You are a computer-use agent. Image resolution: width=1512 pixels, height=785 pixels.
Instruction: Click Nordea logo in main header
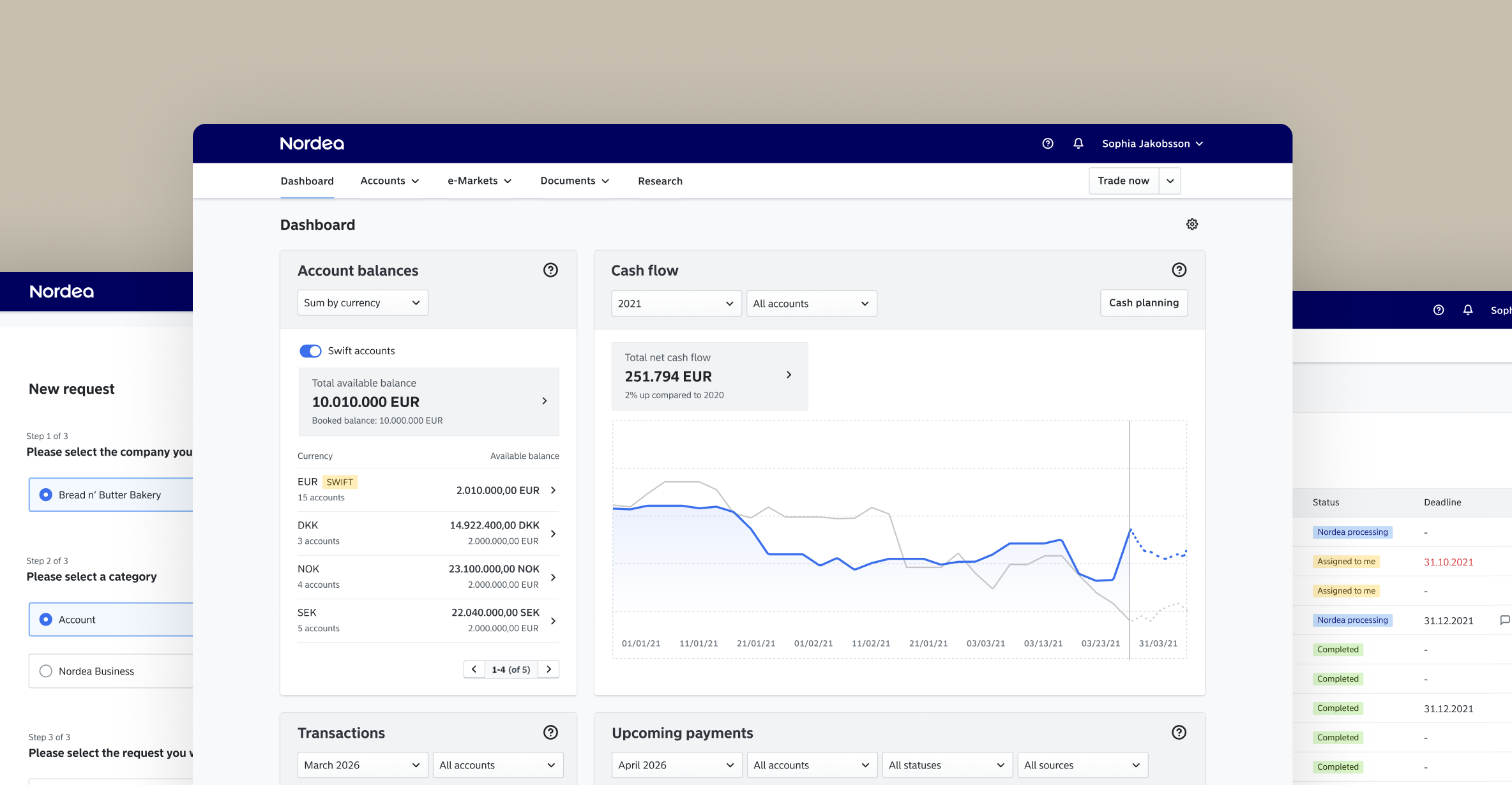pos(312,144)
